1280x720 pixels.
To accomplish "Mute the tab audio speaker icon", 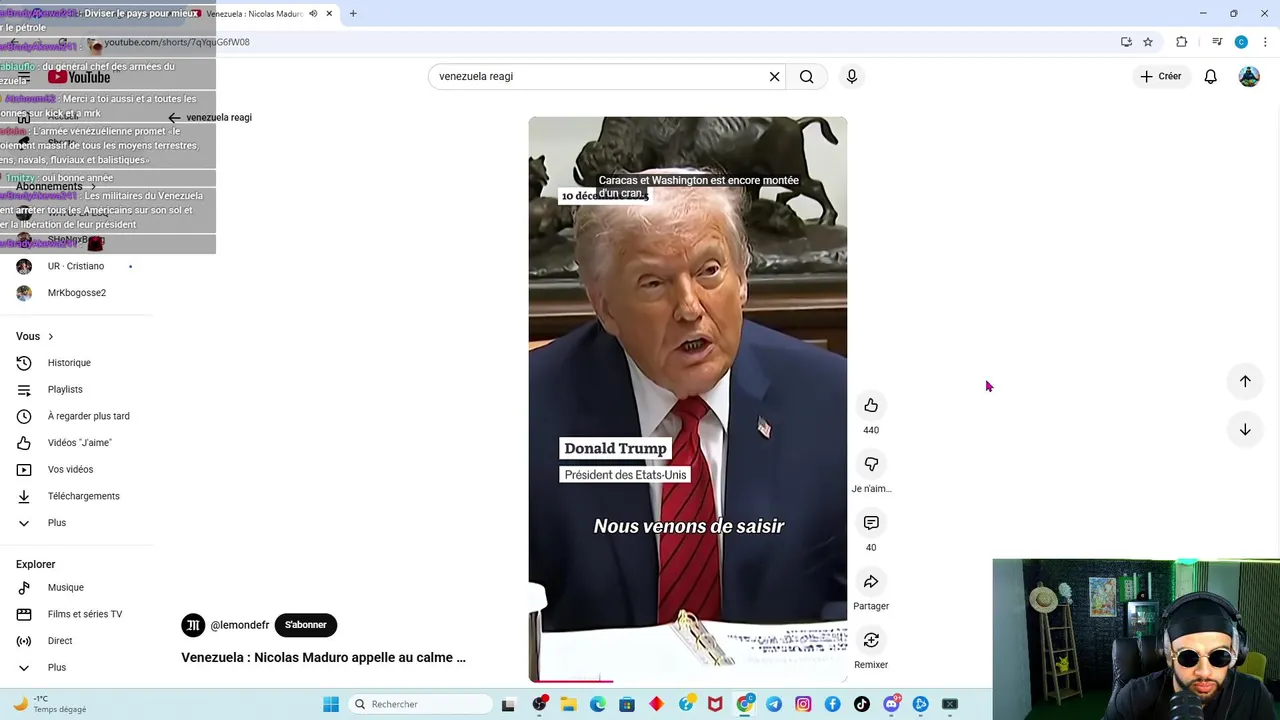I will 313,14.
